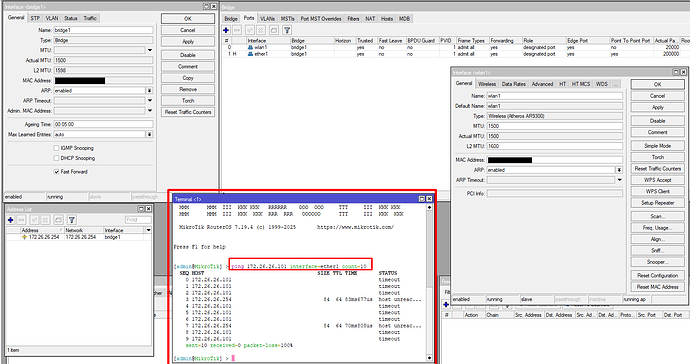Click OK in bridge1 window

coord(188,18)
